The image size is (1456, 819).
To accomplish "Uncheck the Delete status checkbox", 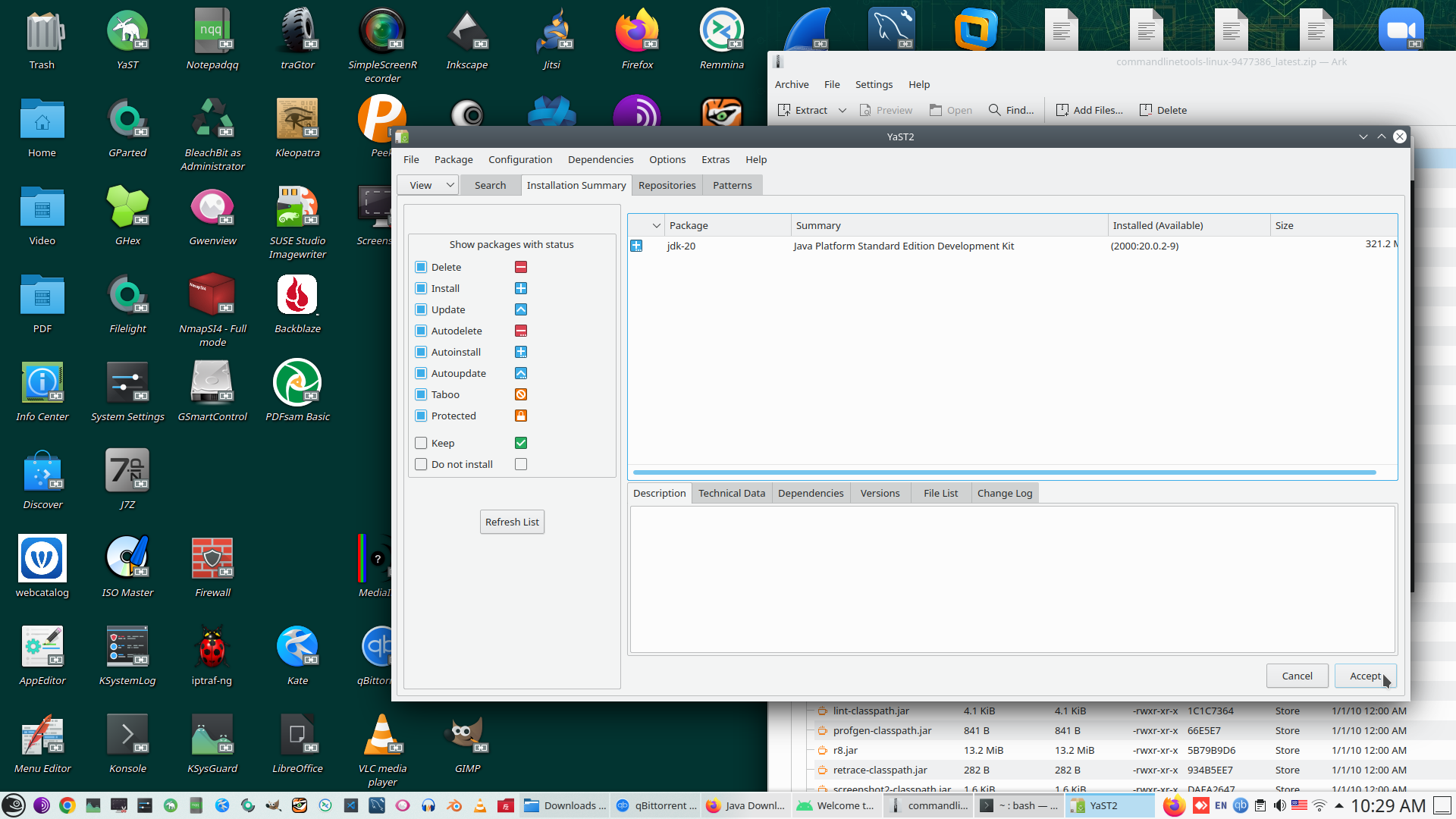I will [x=421, y=267].
